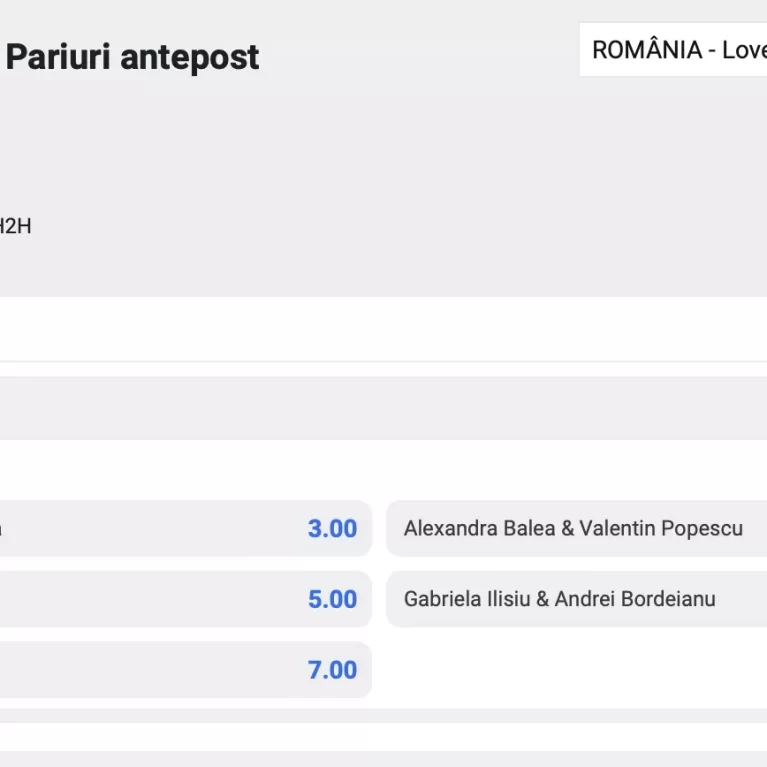Choose Alexandra Balea & Valentin Popescu
Image resolution: width=767 pixels, height=767 pixels.
pos(577,528)
